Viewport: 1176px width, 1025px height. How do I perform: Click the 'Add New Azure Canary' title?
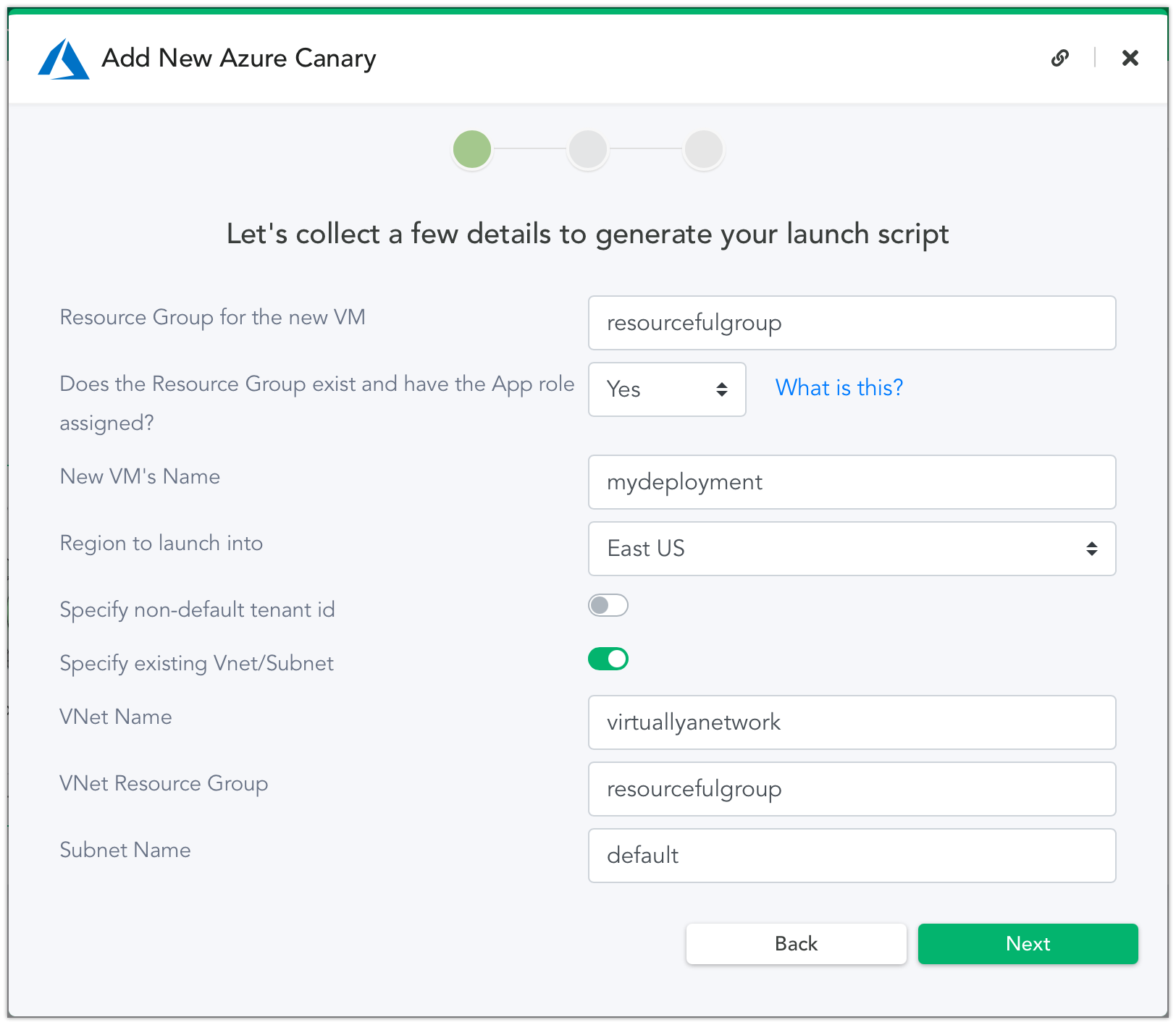coord(239,59)
